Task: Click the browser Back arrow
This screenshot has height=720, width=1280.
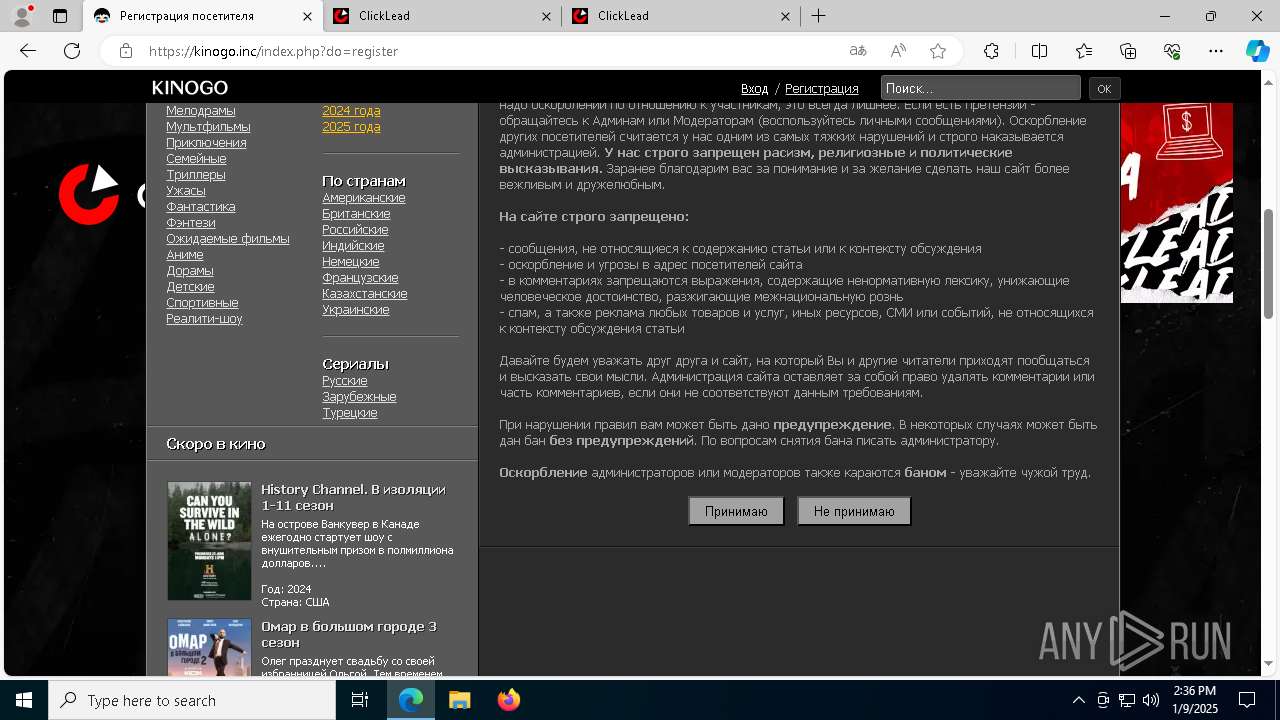Action: point(28,51)
